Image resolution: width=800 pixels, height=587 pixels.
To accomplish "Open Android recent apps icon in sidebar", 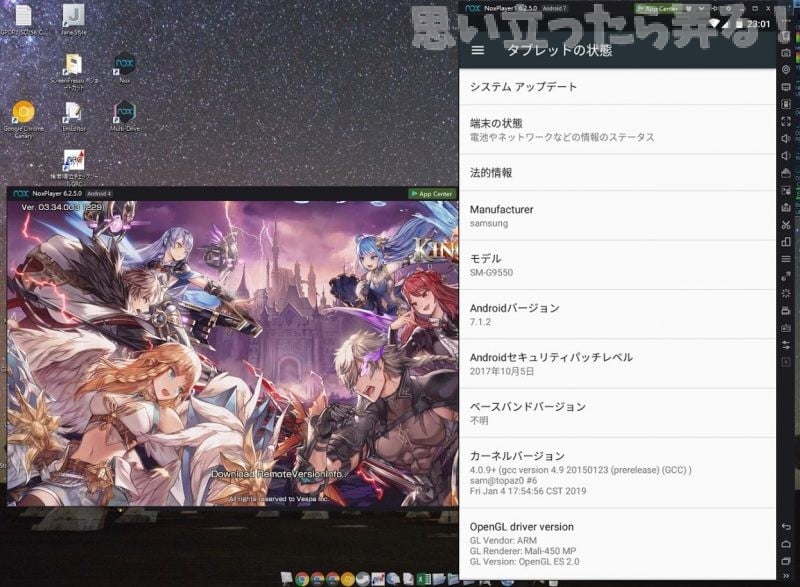I will tap(786, 561).
